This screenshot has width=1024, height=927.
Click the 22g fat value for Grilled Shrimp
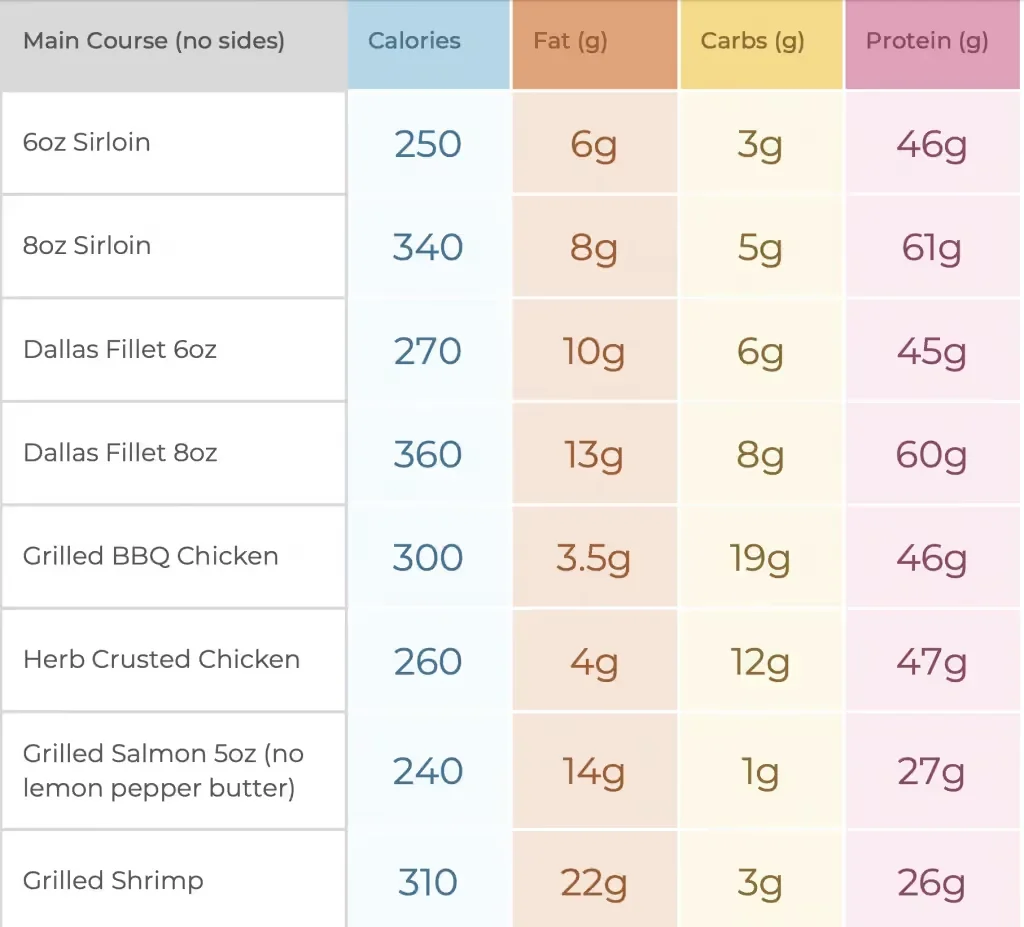[594, 883]
